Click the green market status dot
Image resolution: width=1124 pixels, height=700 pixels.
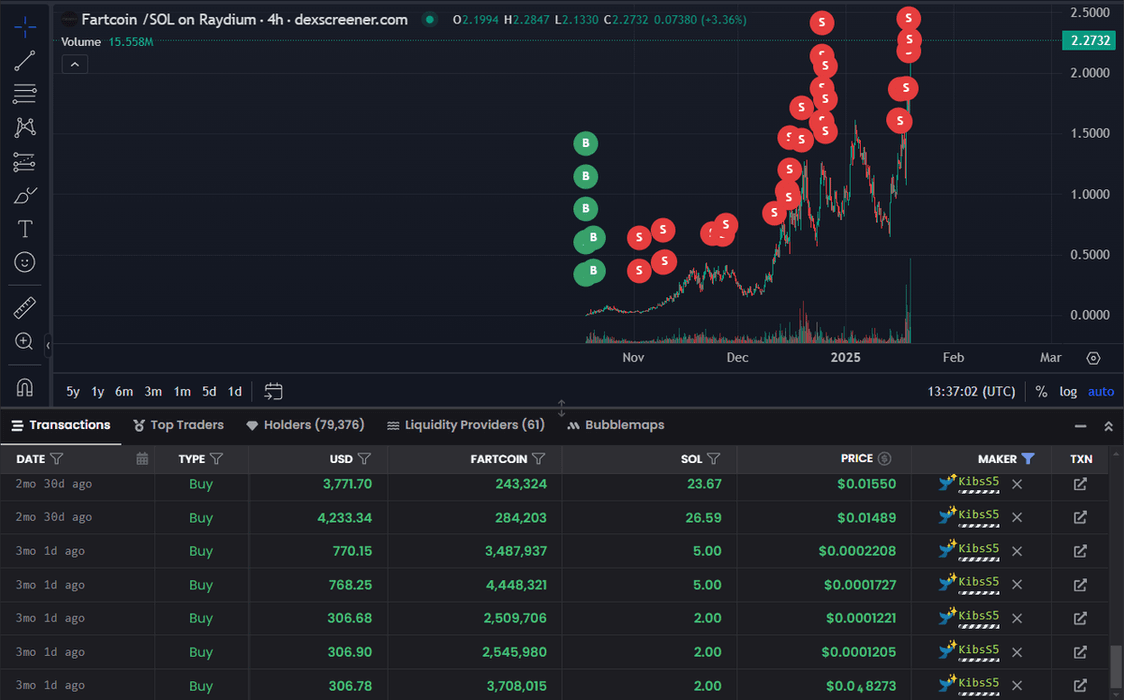(x=429, y=19)
